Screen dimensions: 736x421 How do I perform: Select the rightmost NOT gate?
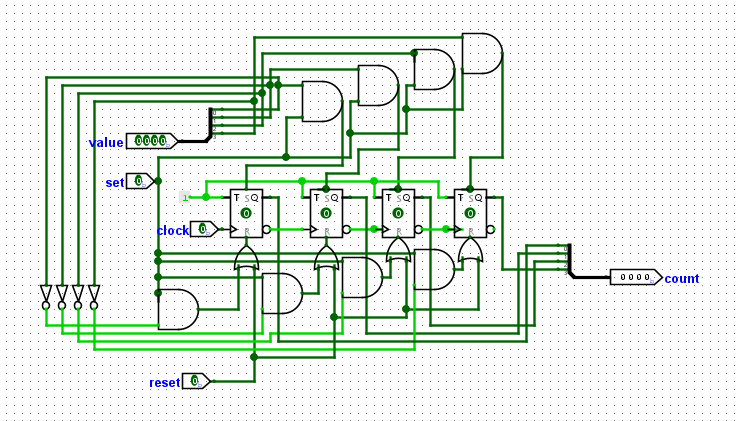pyautogui.click(x=94, y=297)
